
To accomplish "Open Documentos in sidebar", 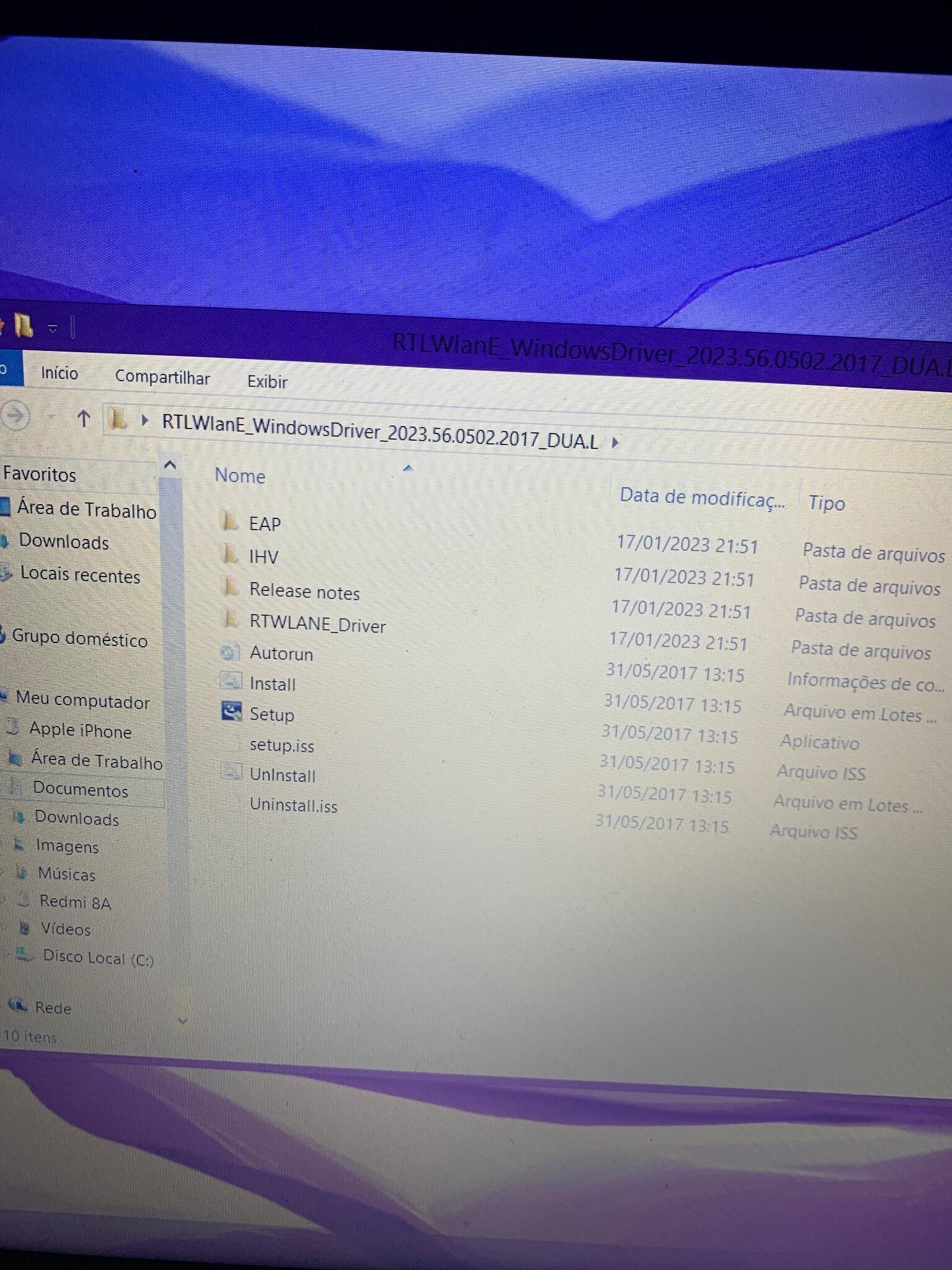I will tap(81, 789).
